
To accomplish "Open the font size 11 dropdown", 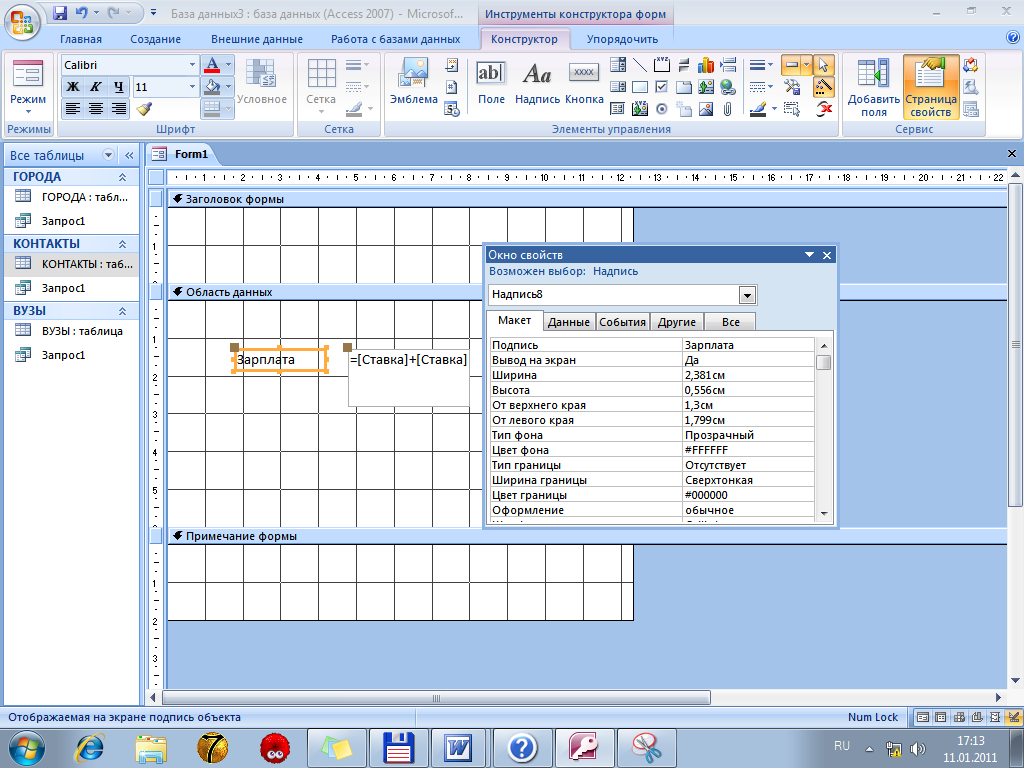I will [x=192, y=87].
